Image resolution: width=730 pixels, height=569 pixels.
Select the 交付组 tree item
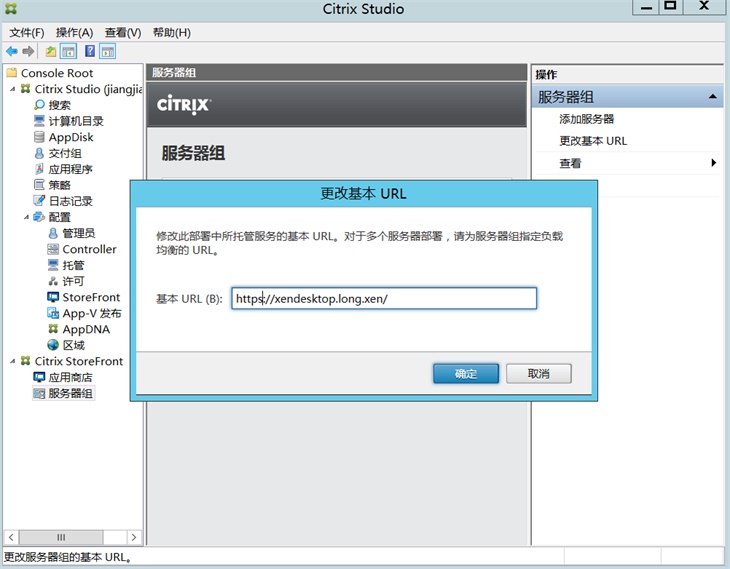pos(65,153)
